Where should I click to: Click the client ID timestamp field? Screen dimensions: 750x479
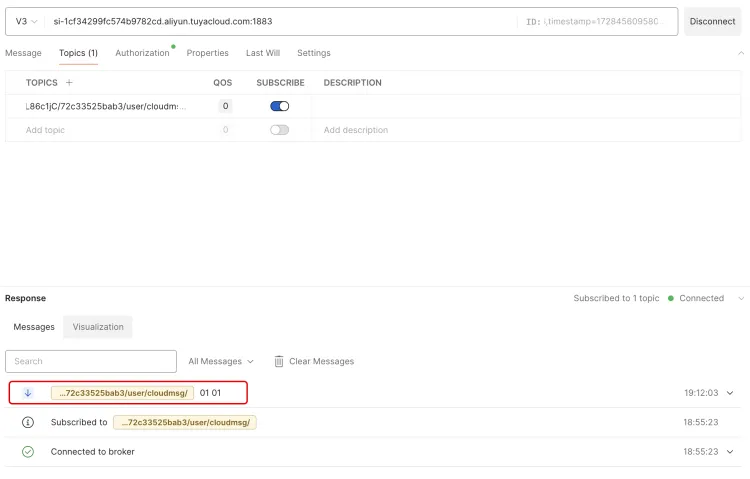click(x=597, y=22)
